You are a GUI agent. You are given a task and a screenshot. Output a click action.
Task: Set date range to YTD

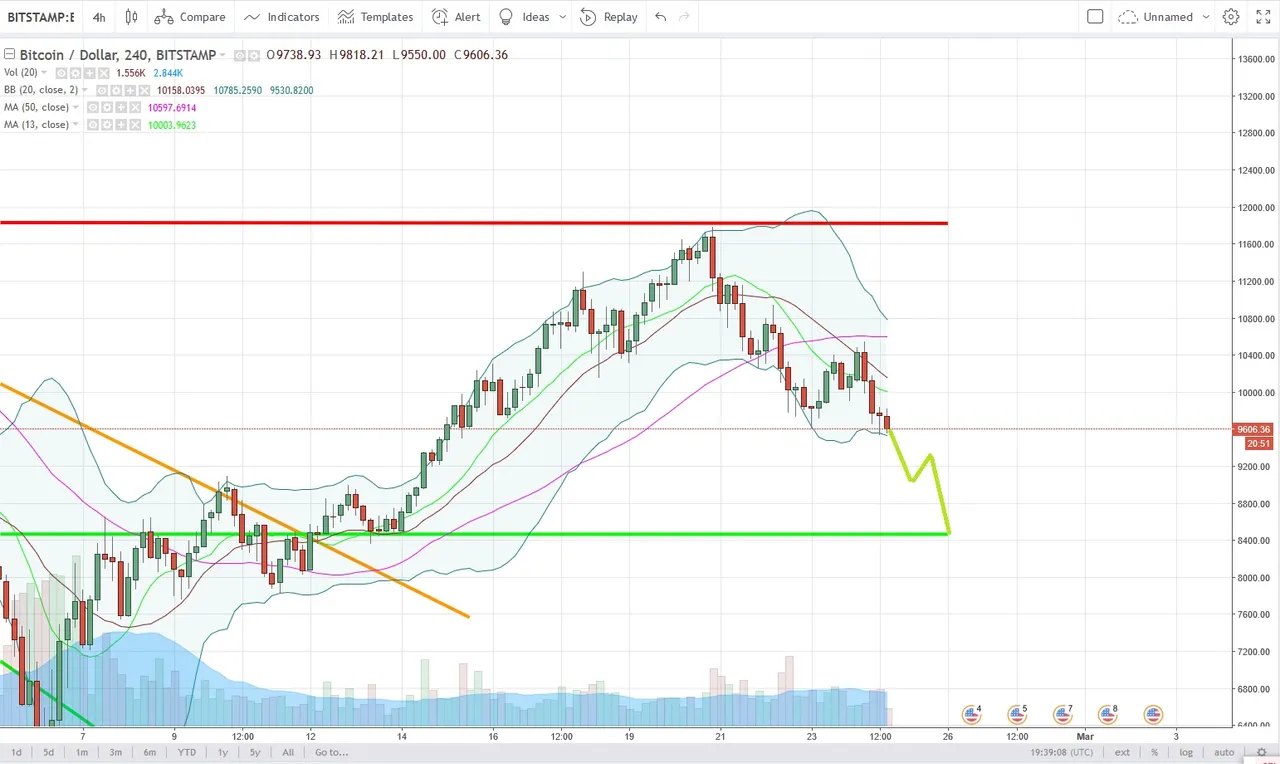187,752
